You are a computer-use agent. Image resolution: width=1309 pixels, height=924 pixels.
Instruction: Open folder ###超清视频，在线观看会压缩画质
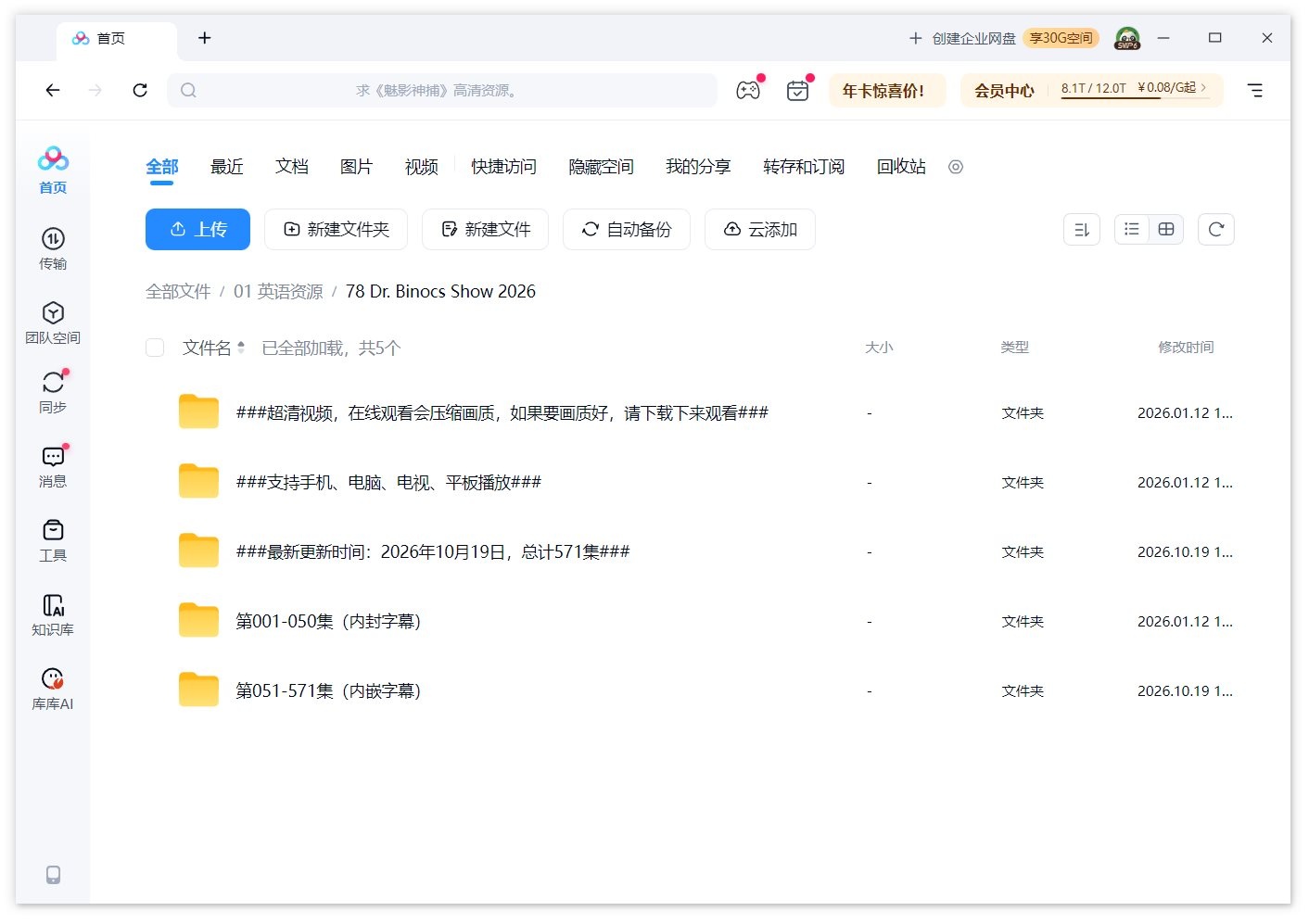(502, 412)
